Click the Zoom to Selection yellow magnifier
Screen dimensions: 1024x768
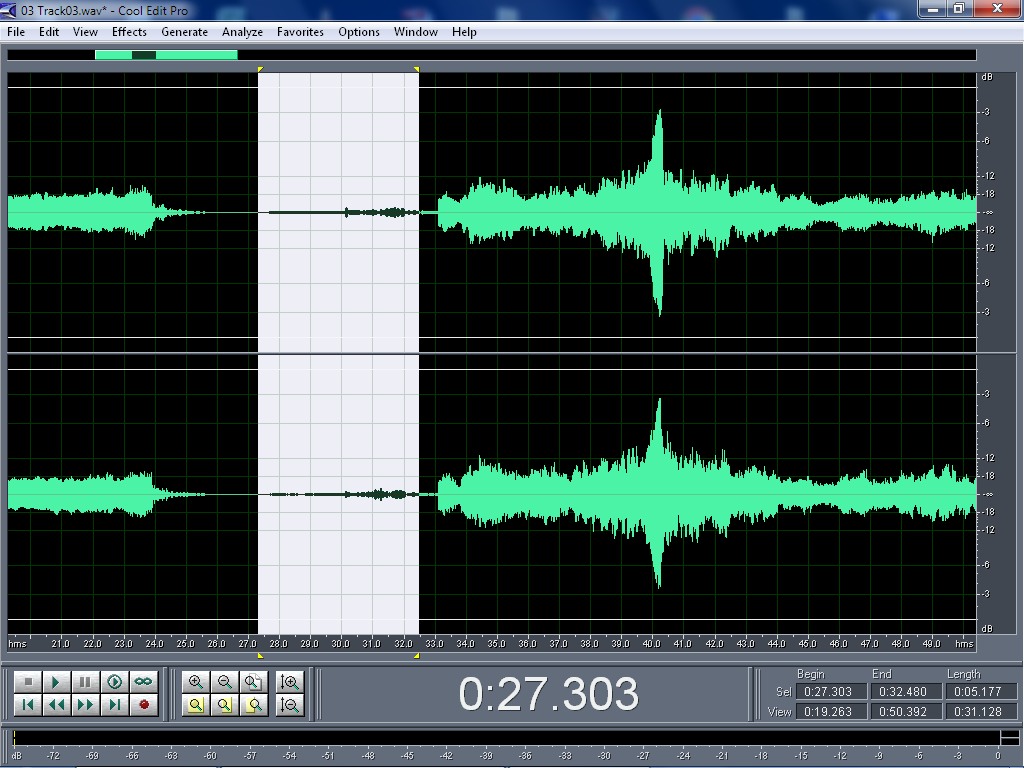point(195,705)
